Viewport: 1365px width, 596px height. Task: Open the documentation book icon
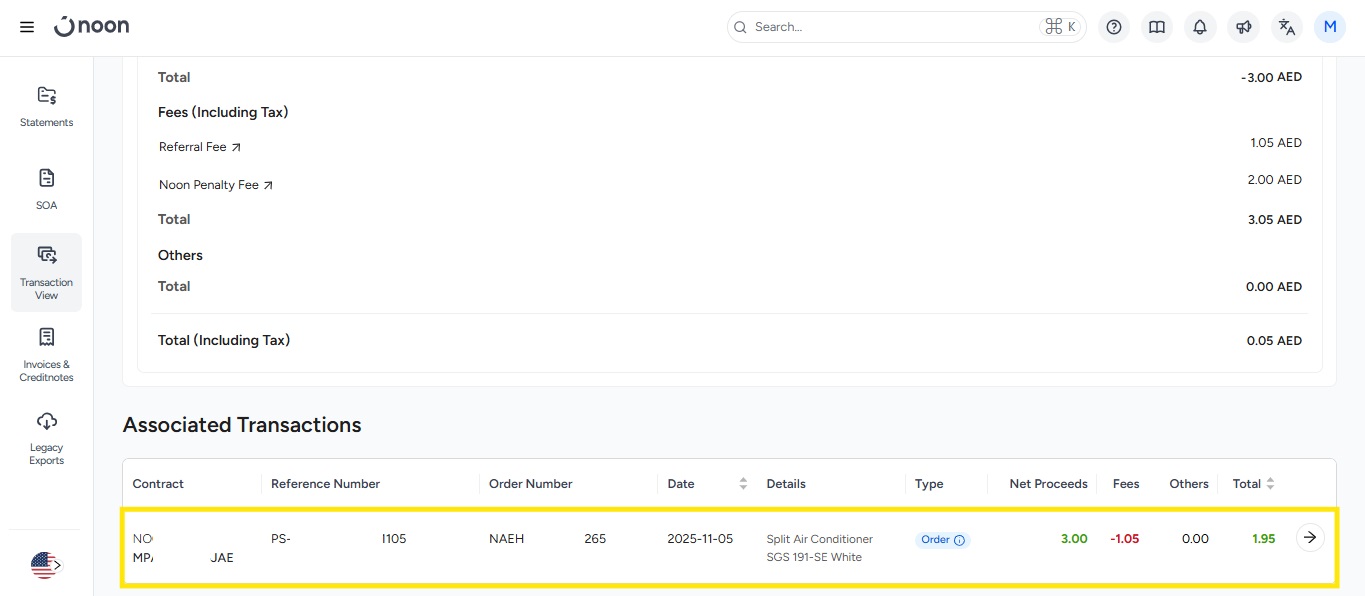tap(1157, 27)
